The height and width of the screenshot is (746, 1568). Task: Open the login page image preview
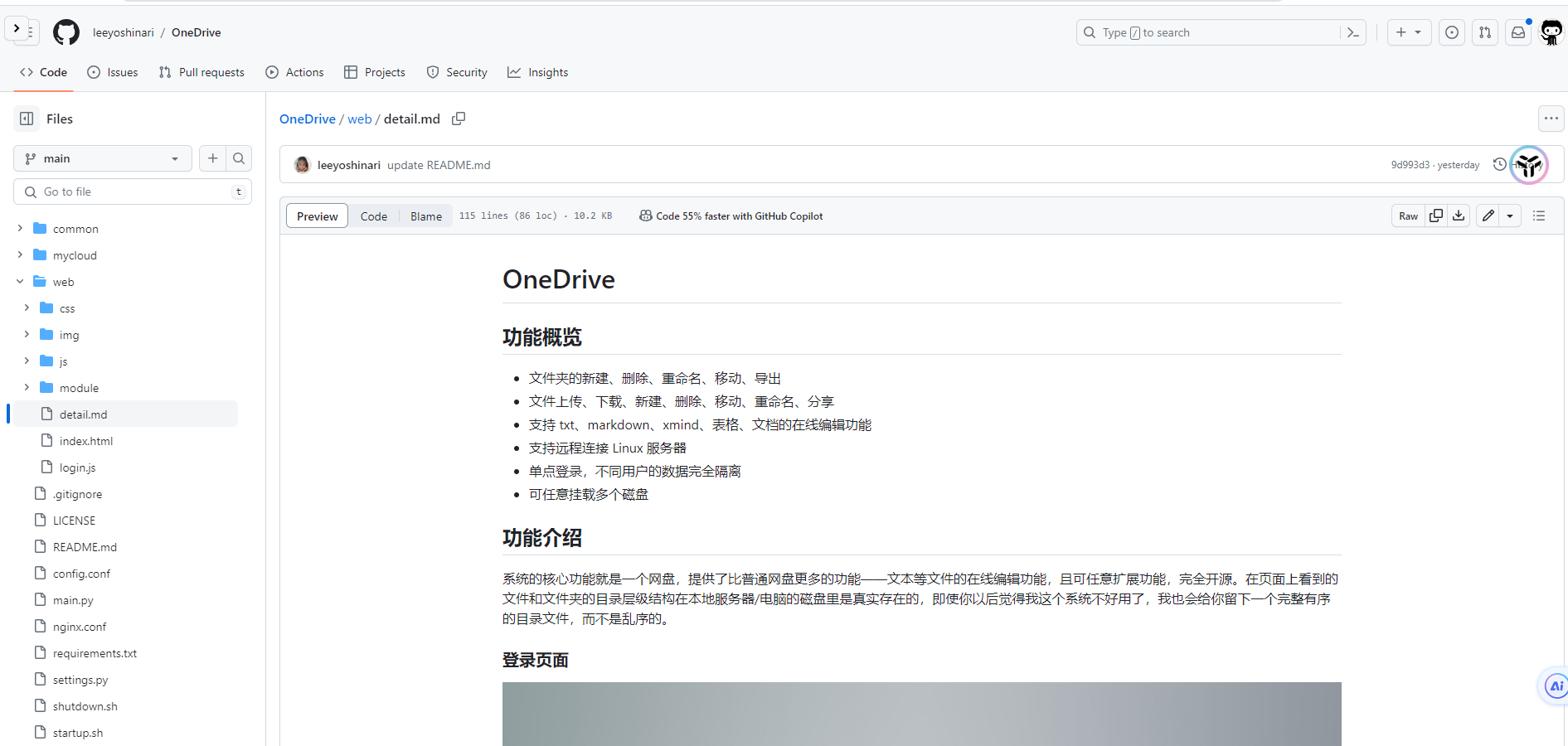[x=922, y=714]
